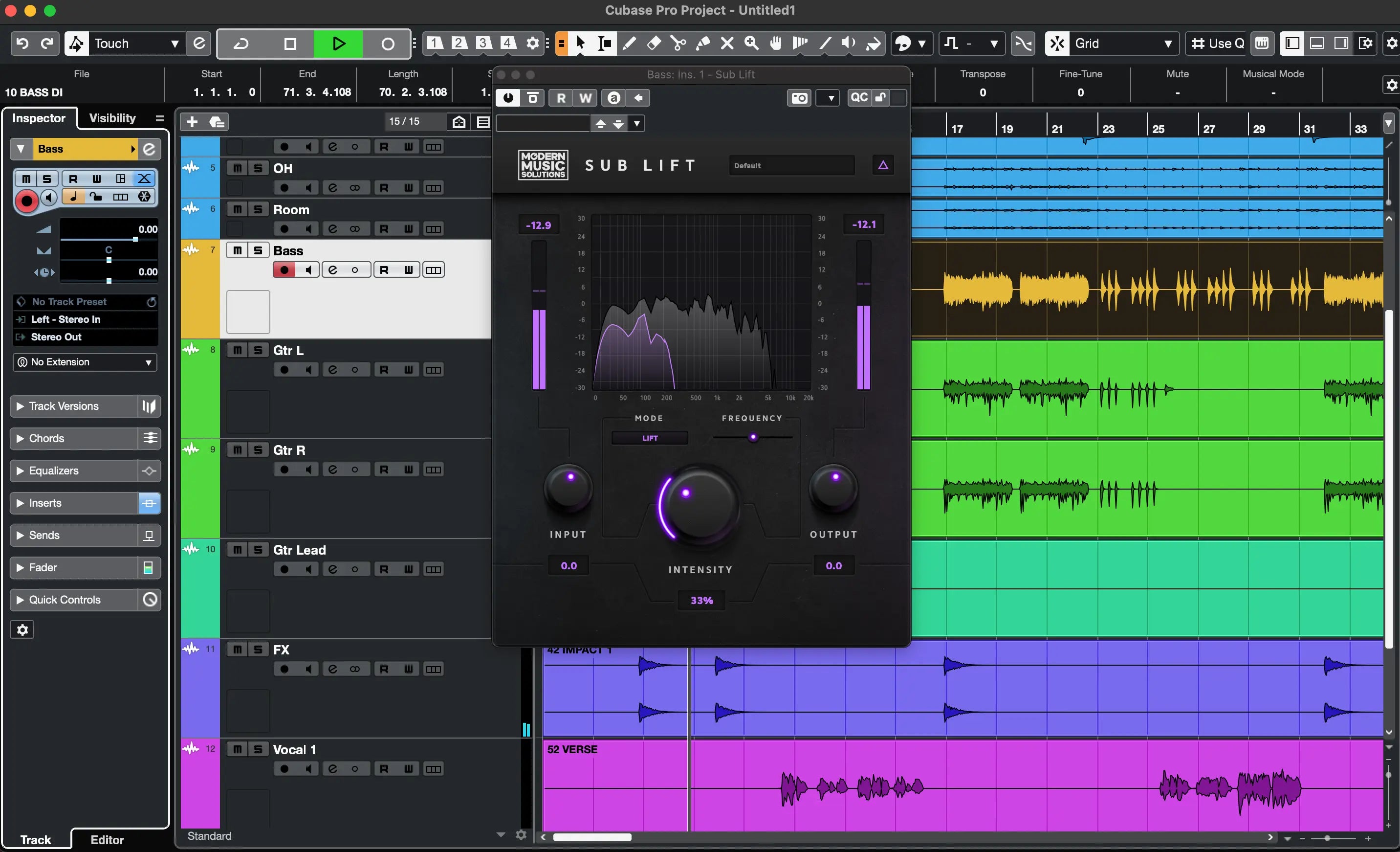Start playback with the Play button
The image size is (1400, 852).
pos(338,44)
